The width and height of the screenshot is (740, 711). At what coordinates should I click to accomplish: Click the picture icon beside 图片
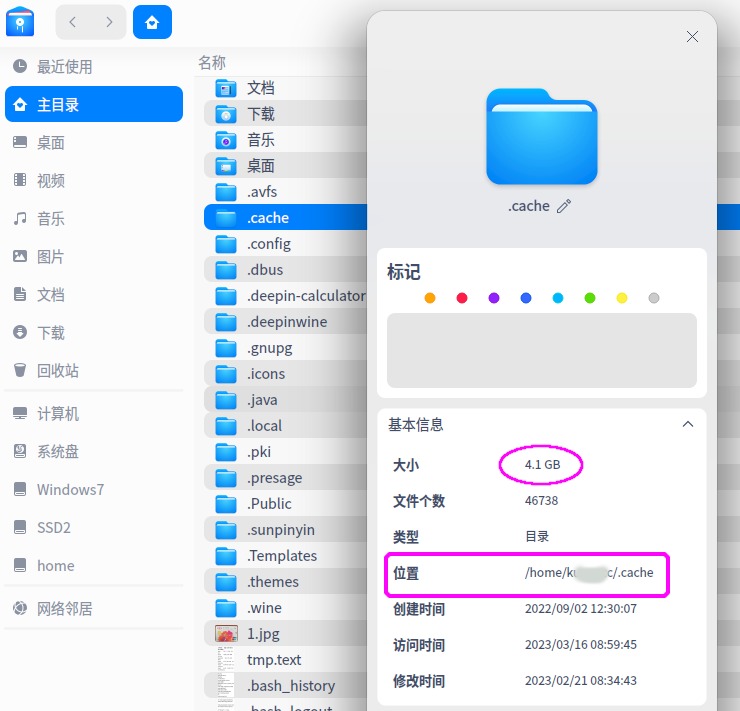point(20,256)
